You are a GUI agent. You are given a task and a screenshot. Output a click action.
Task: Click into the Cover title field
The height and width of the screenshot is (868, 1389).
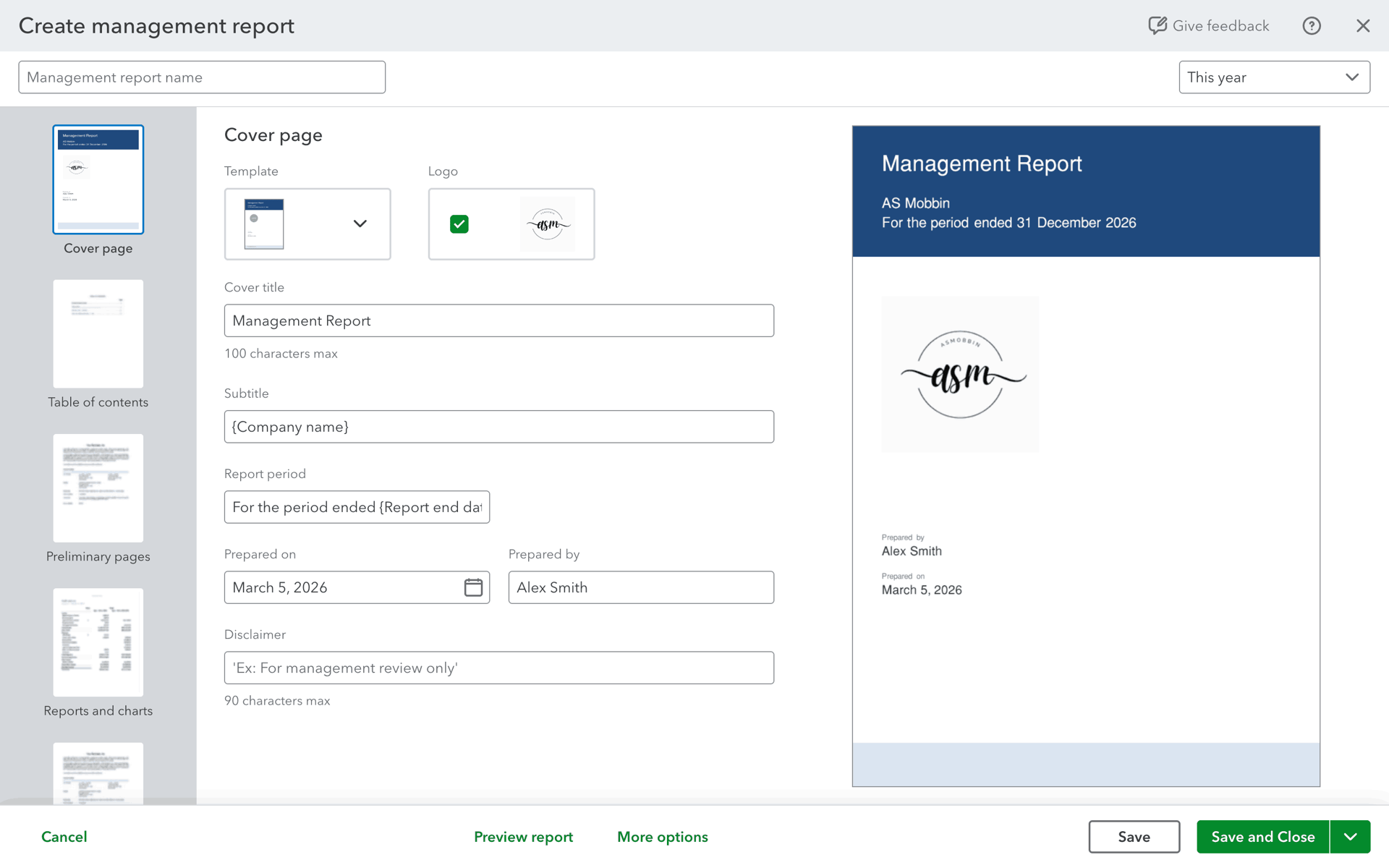coord(499,320)
